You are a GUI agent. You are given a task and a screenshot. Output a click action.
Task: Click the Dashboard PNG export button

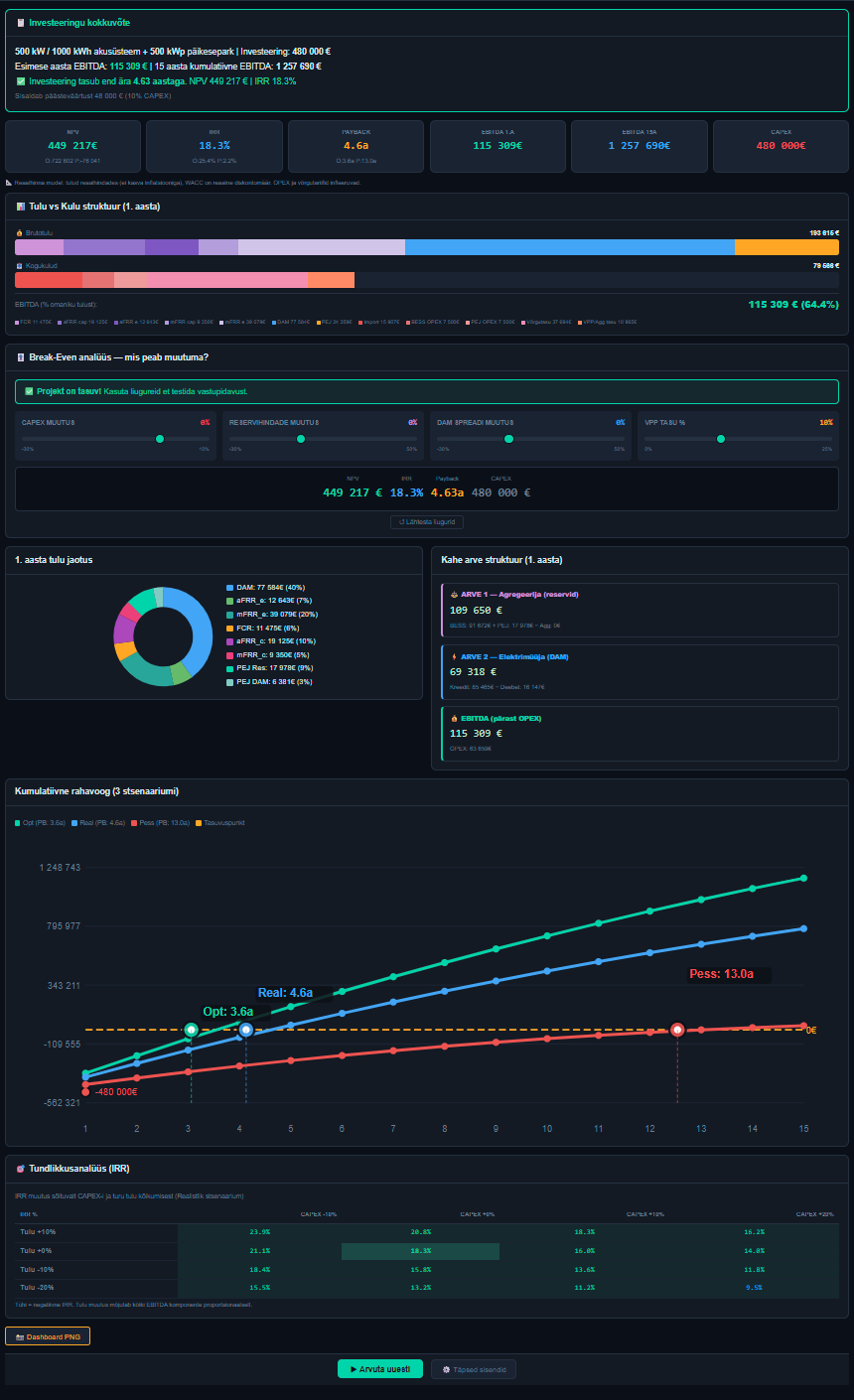click(x=48, y=1336)
